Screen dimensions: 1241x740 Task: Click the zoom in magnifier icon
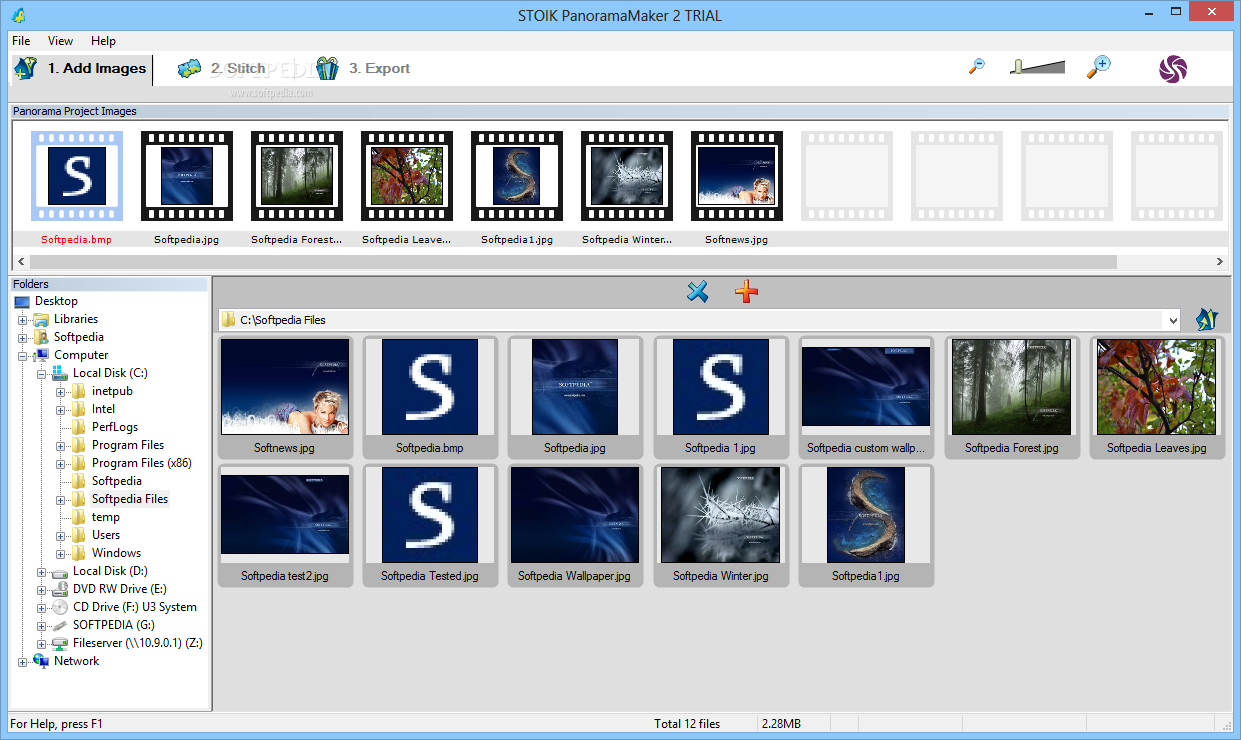[x=1098, y=67]
